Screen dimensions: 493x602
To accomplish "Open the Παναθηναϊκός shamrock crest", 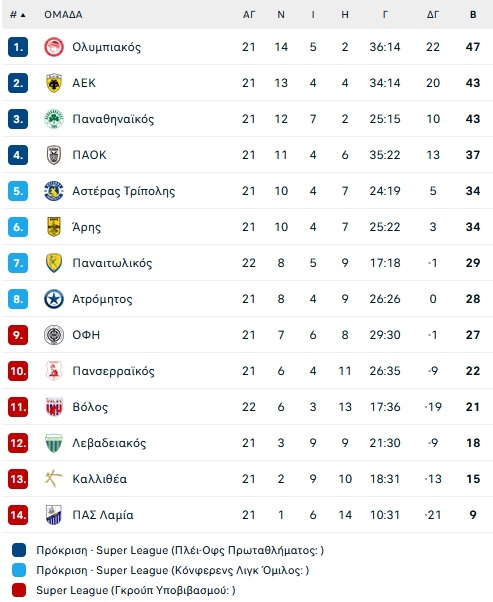I will 54,119.
